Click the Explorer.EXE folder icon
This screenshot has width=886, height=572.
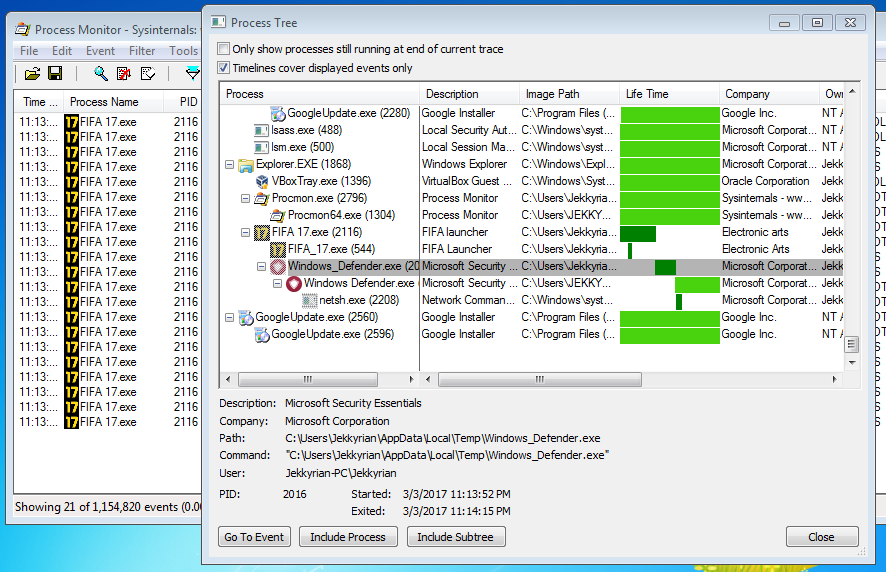[x=245, y=165]
